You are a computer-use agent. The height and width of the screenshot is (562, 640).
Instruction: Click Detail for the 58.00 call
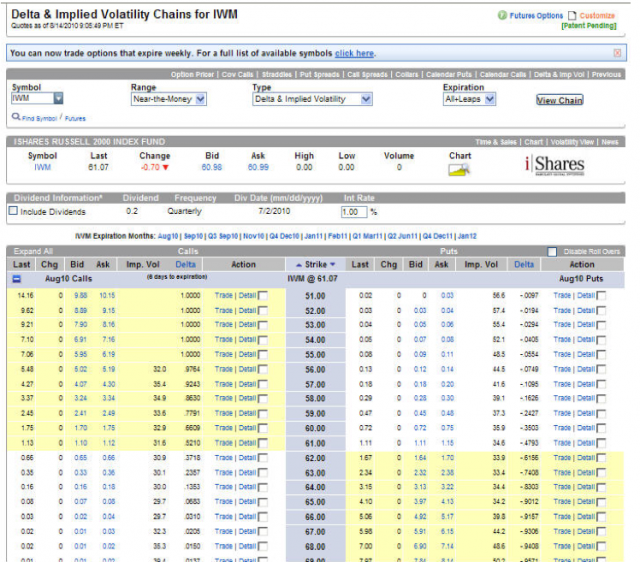[247, 398]
